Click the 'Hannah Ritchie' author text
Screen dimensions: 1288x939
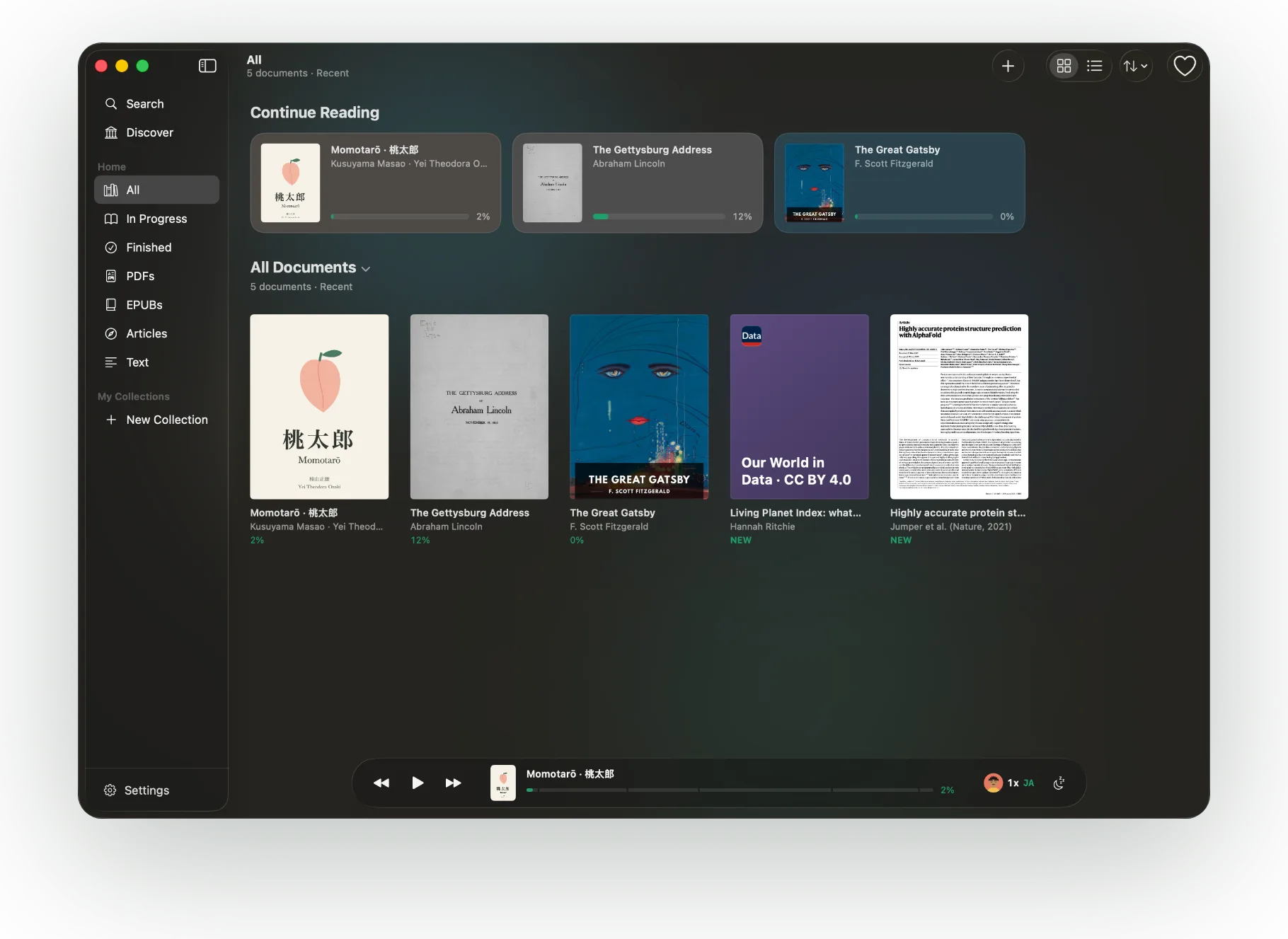pyautogui.click(x=762, y=526)
